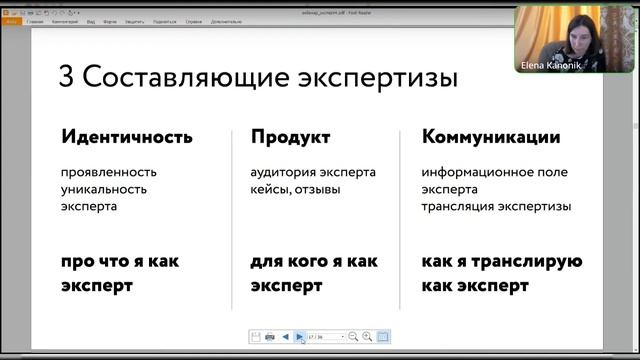Toggle the read mode icon in floating toolbar

pyautogui.click(x=383, y=337)
